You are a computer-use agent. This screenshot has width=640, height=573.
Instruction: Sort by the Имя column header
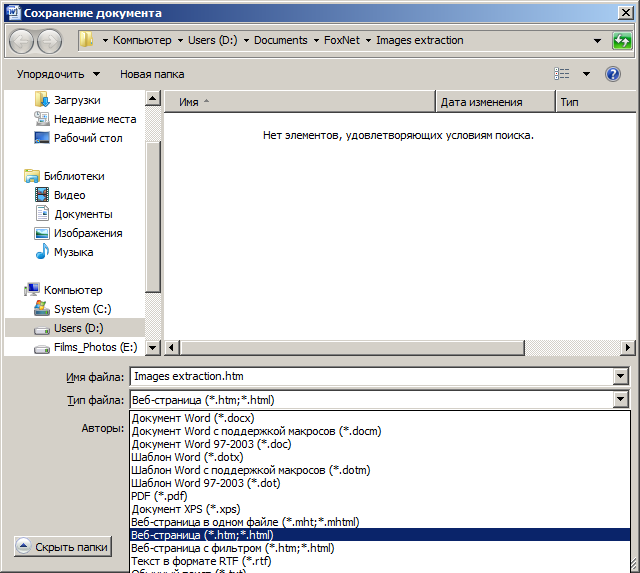pyautogui.click(x=300, y=102)
